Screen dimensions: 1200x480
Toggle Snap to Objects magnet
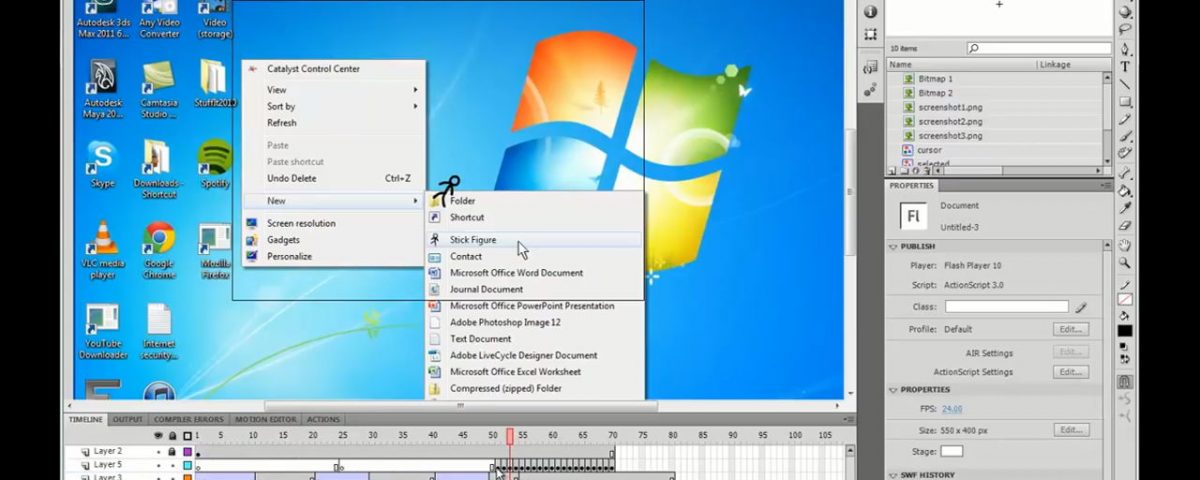coord(1125,381)
